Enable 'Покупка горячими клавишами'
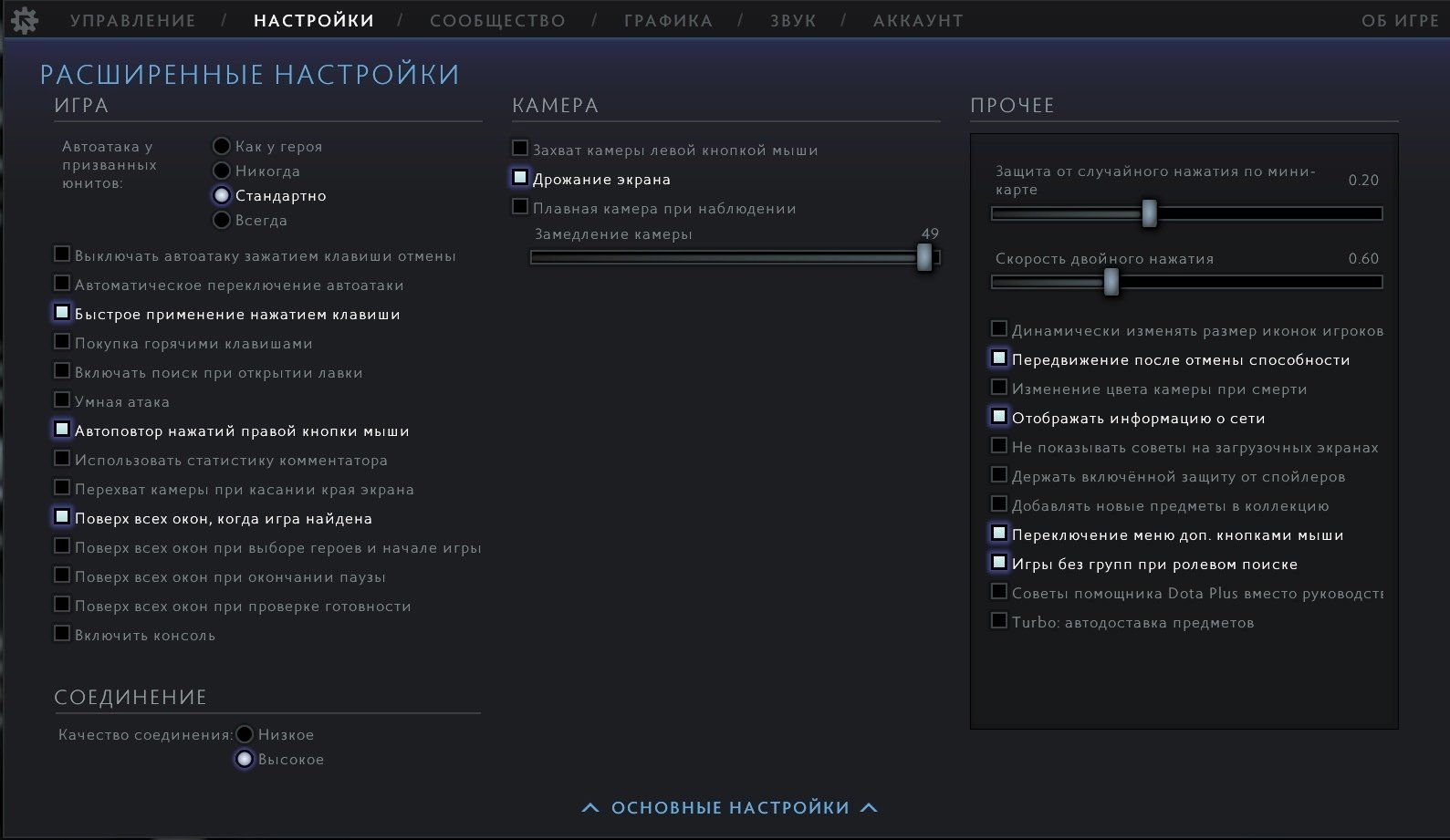The image size is (1450, 840). 62,342
